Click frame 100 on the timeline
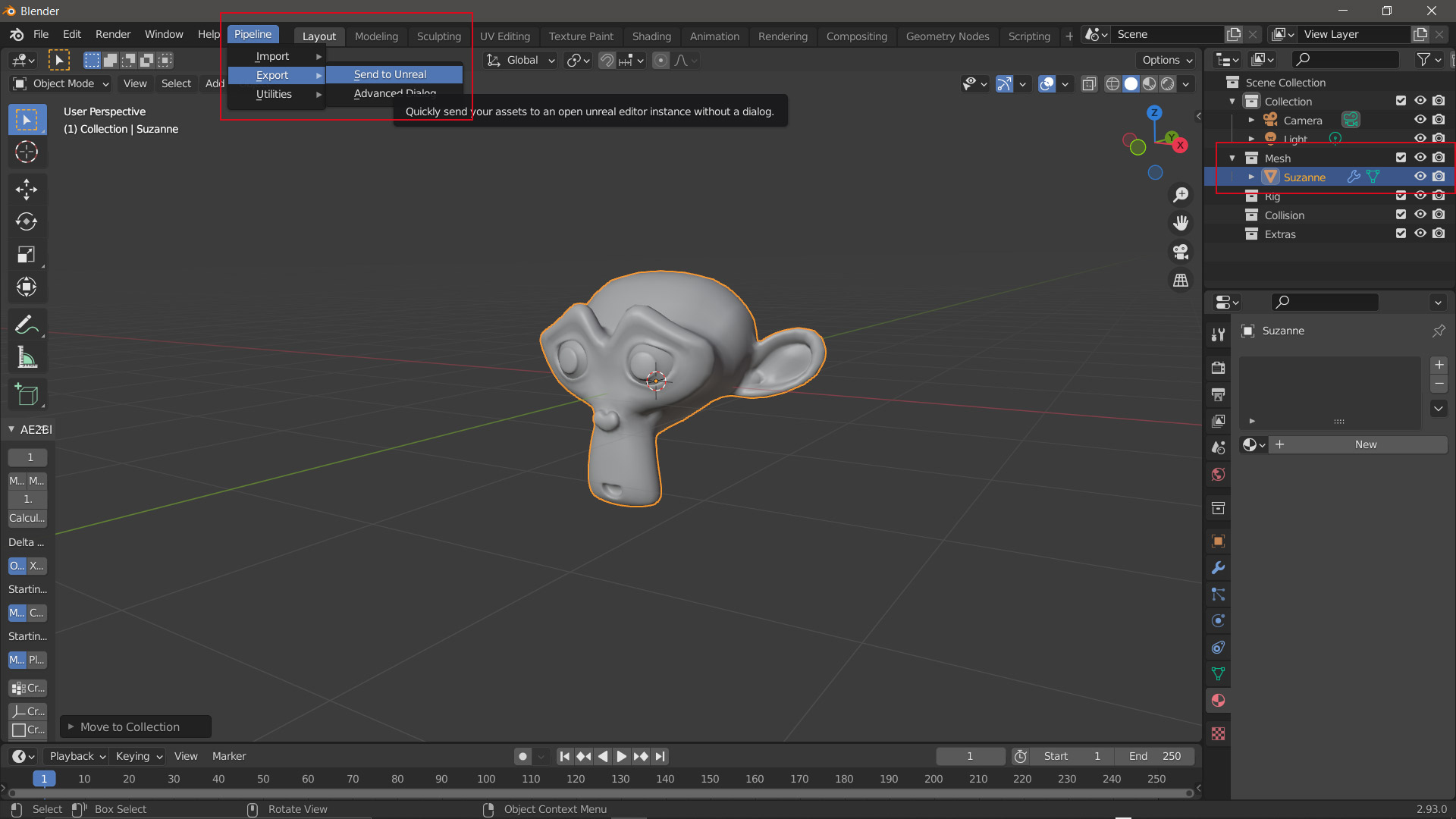Viewport: 1456px width, 819px height. tap(486, 779)
